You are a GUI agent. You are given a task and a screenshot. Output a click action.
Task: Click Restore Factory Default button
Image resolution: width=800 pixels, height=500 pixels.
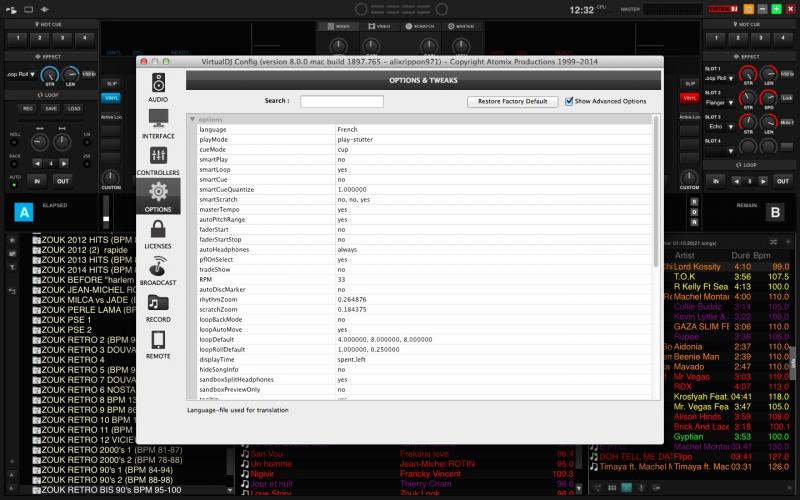[512, 102]
